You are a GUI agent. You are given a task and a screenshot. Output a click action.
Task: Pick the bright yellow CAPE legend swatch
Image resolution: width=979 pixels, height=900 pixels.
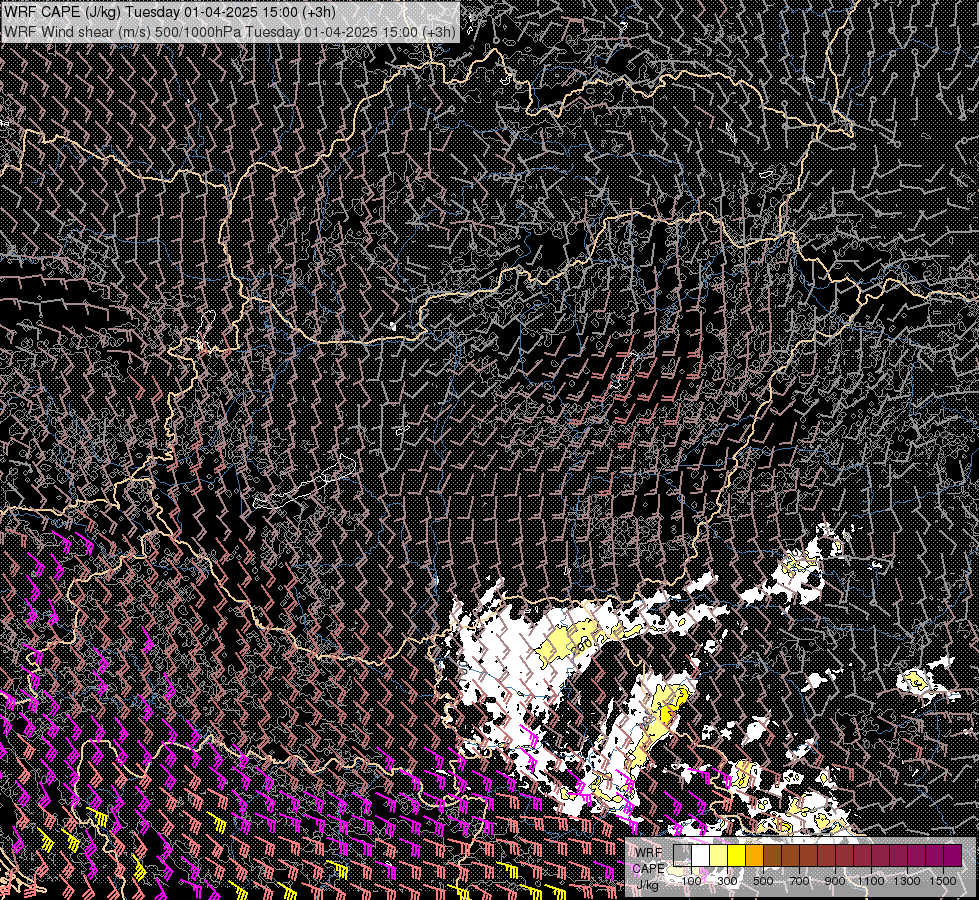(737, 855)
